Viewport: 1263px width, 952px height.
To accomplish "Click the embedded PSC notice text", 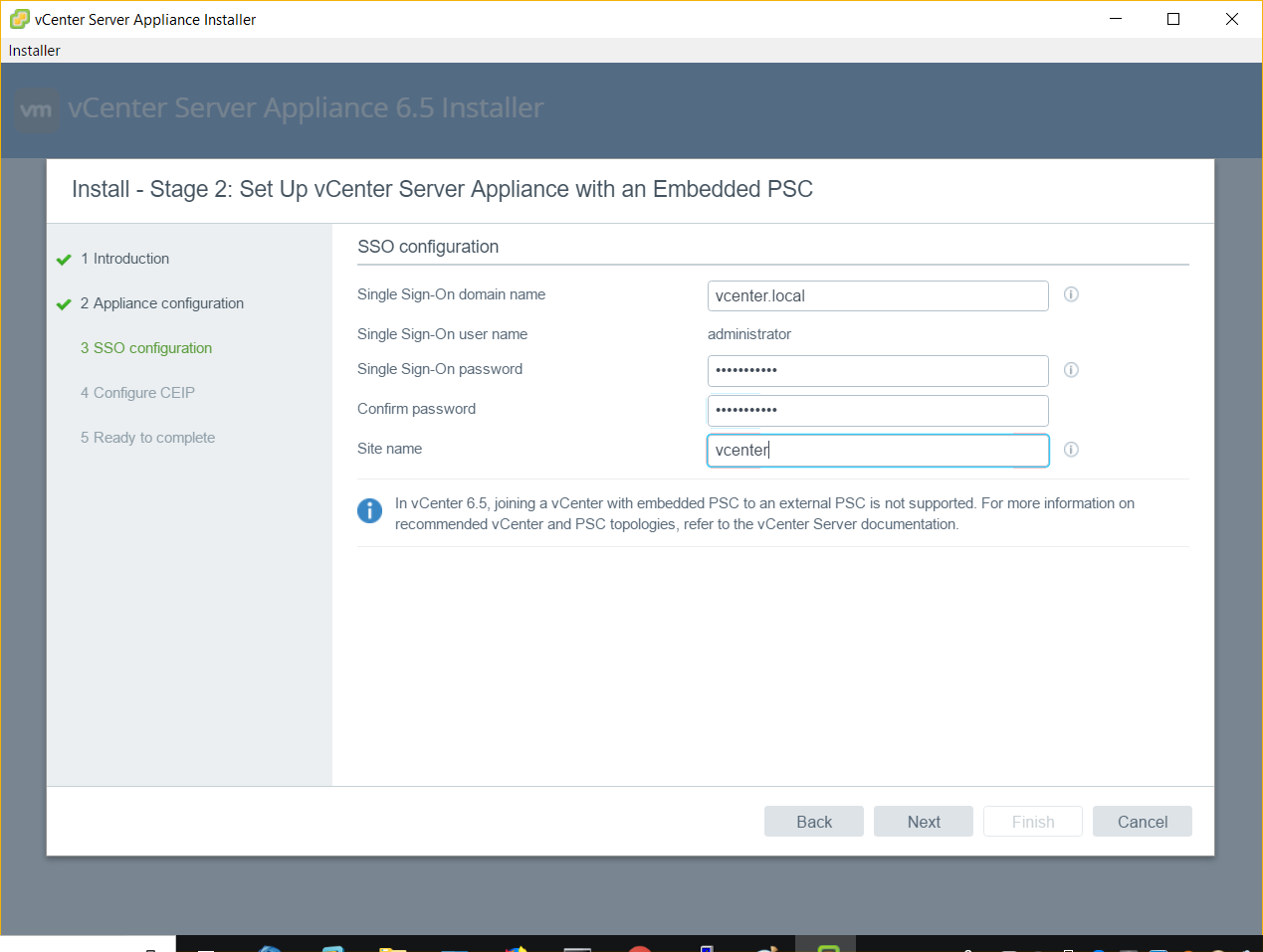I will (764, 513).
